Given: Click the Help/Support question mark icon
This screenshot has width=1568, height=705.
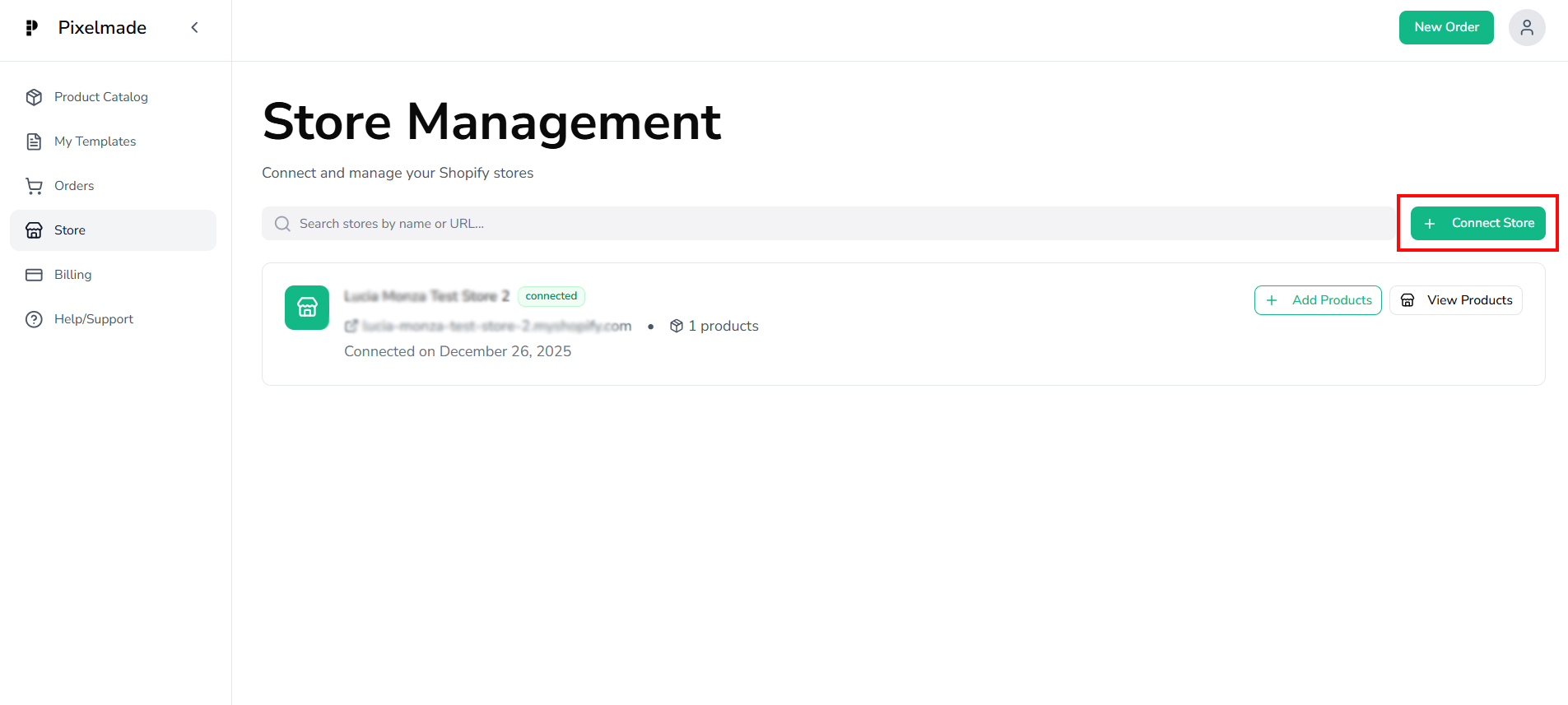Looking at the screenshot, I should (34, 319).
